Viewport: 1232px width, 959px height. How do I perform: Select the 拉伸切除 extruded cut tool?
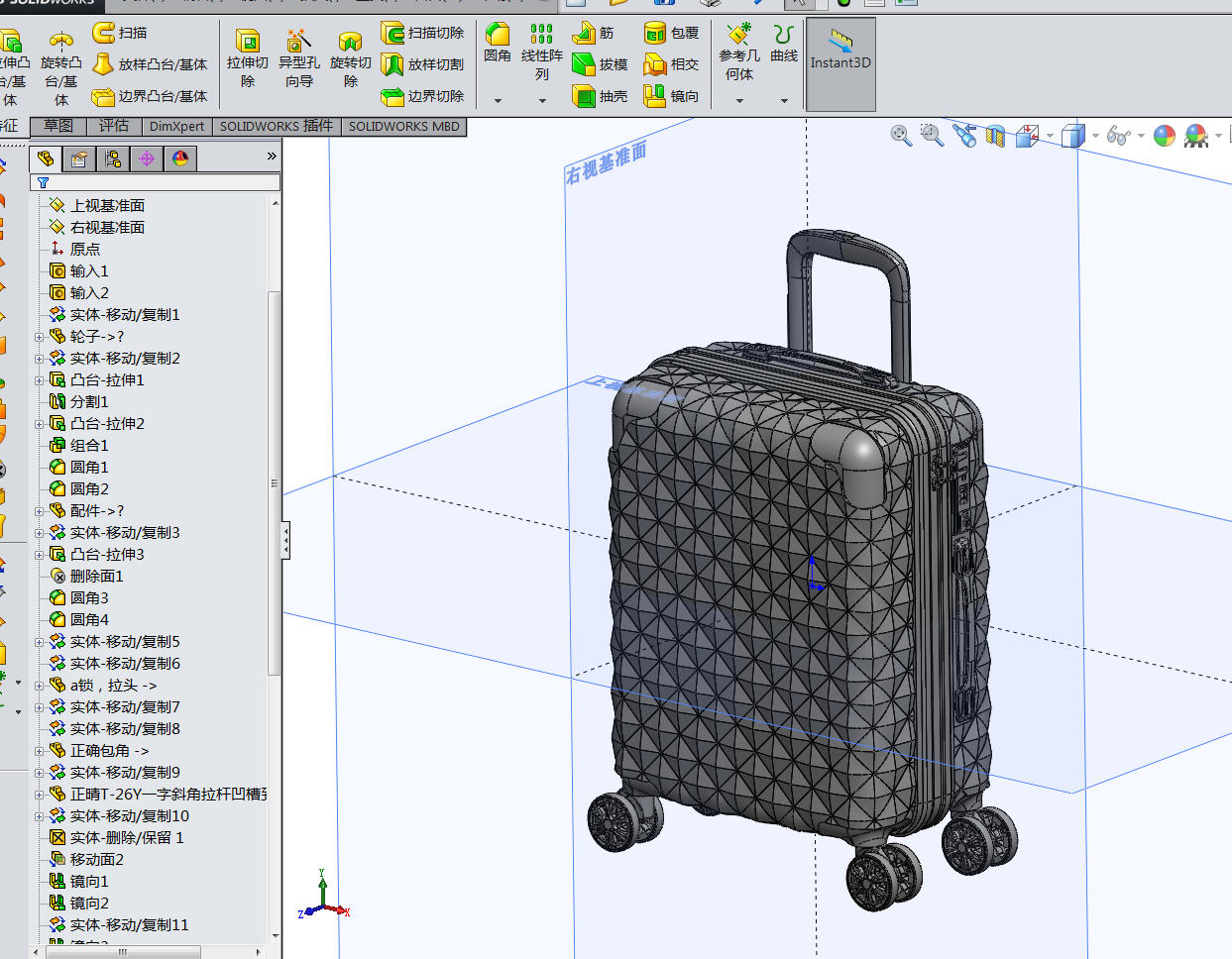(x=248, y=58)
